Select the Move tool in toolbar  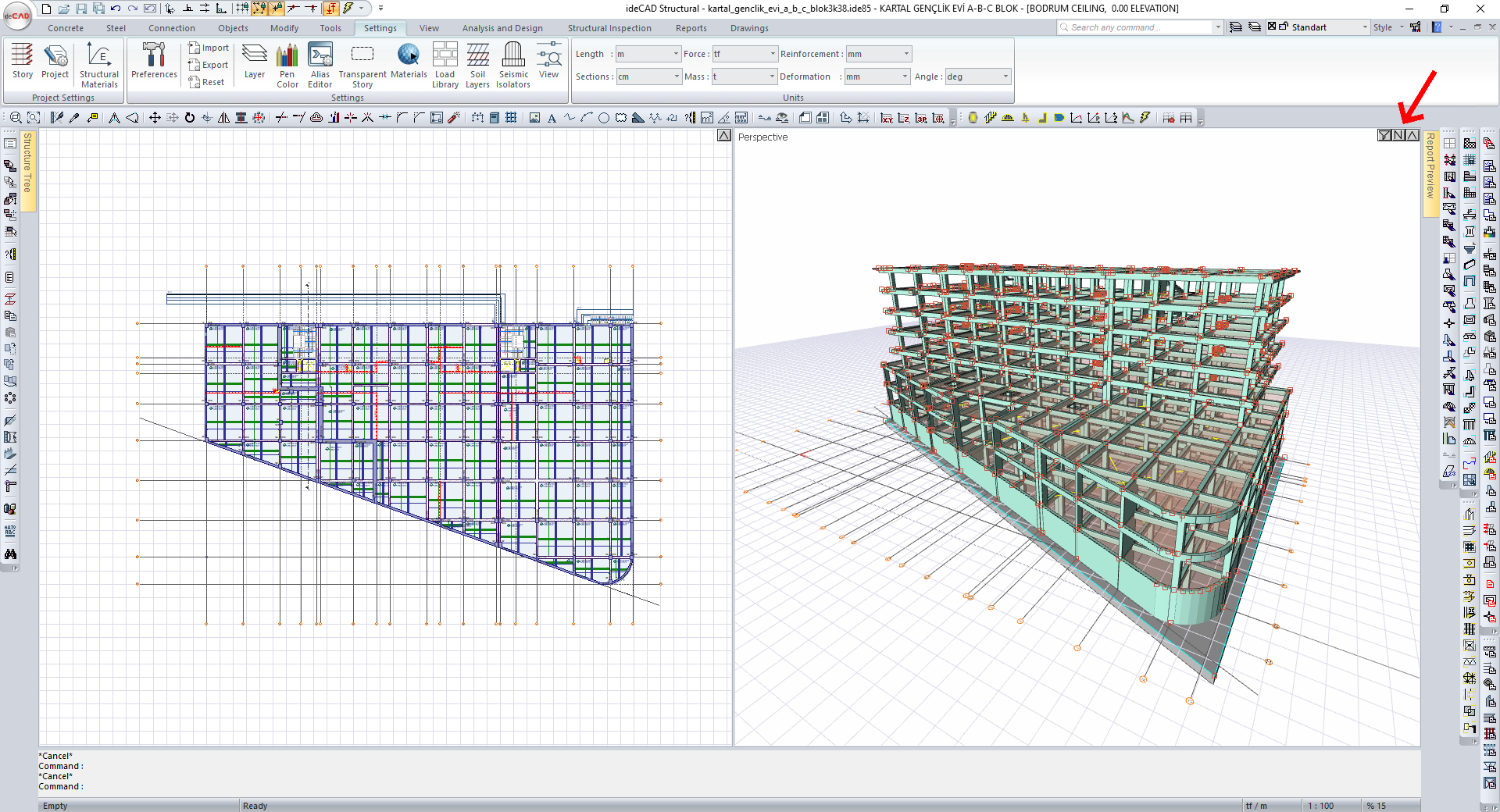155,118
